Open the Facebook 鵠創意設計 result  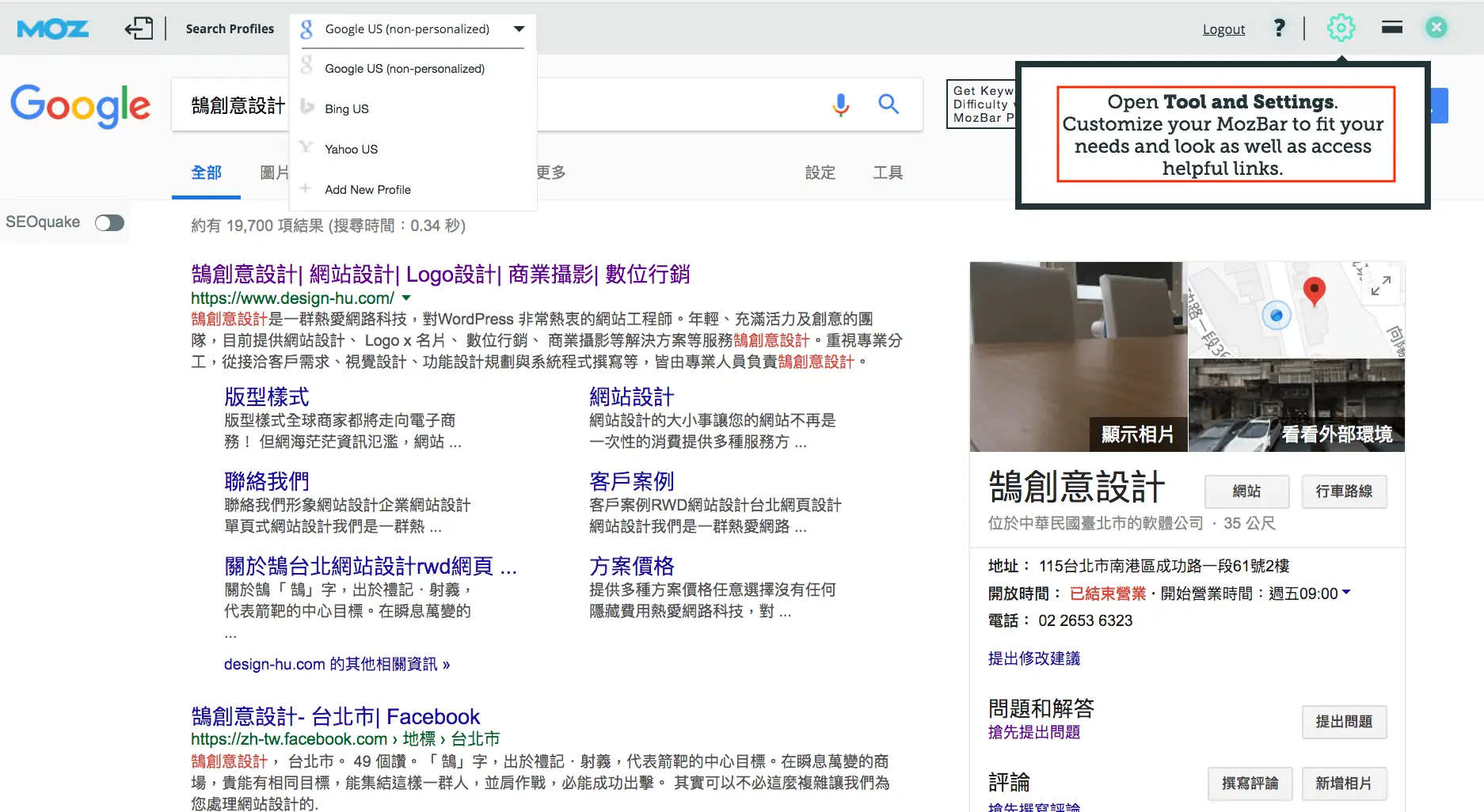click(x=335, y=716)
